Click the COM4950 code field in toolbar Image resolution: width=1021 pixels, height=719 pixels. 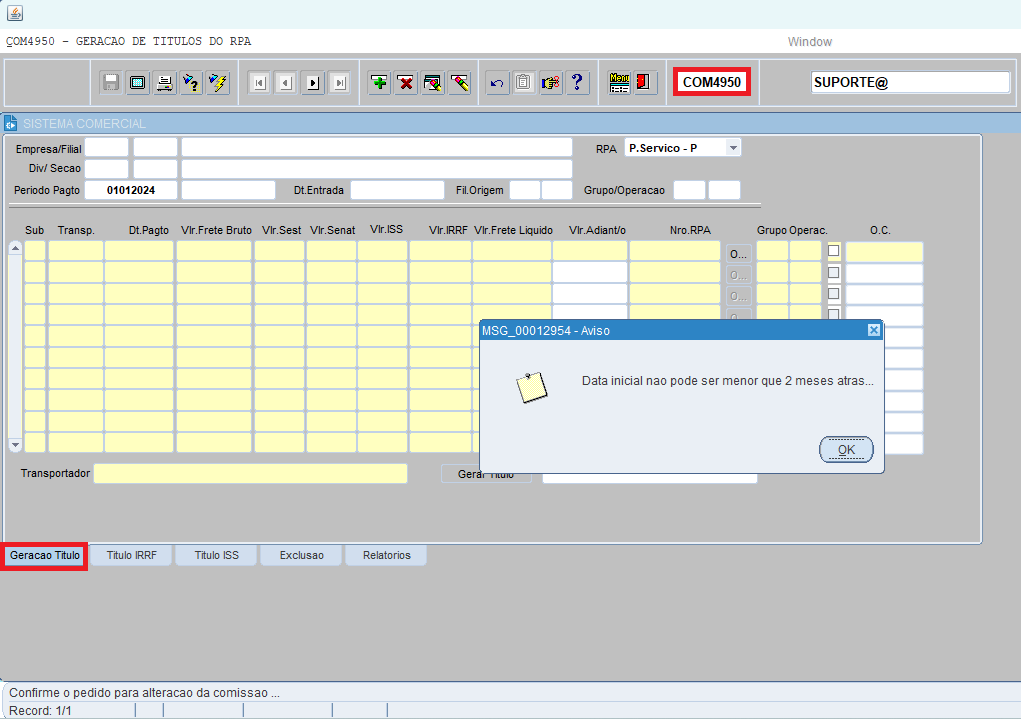712,82
